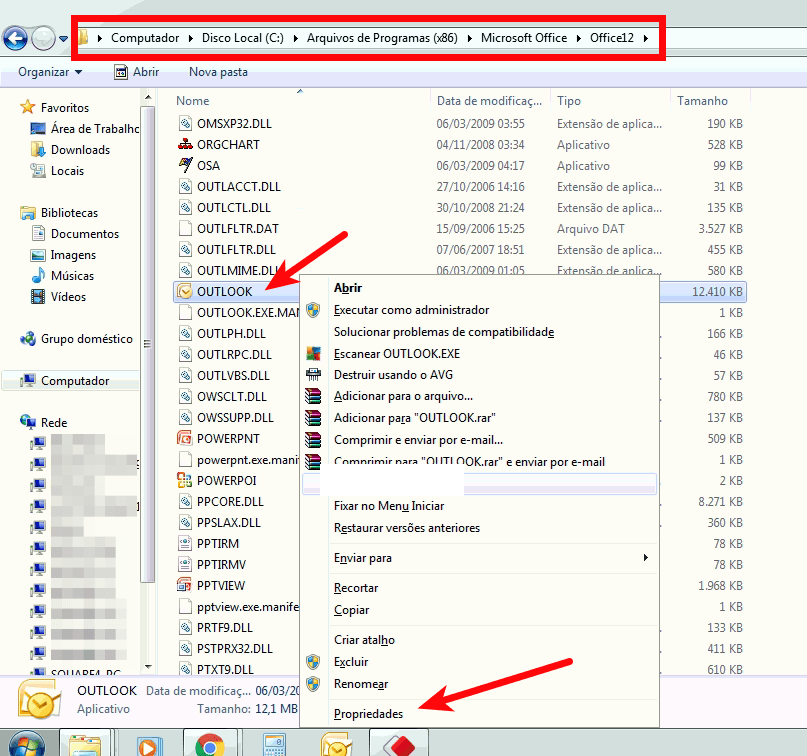Open Google Chrome from the taskbar

[209, 745]
